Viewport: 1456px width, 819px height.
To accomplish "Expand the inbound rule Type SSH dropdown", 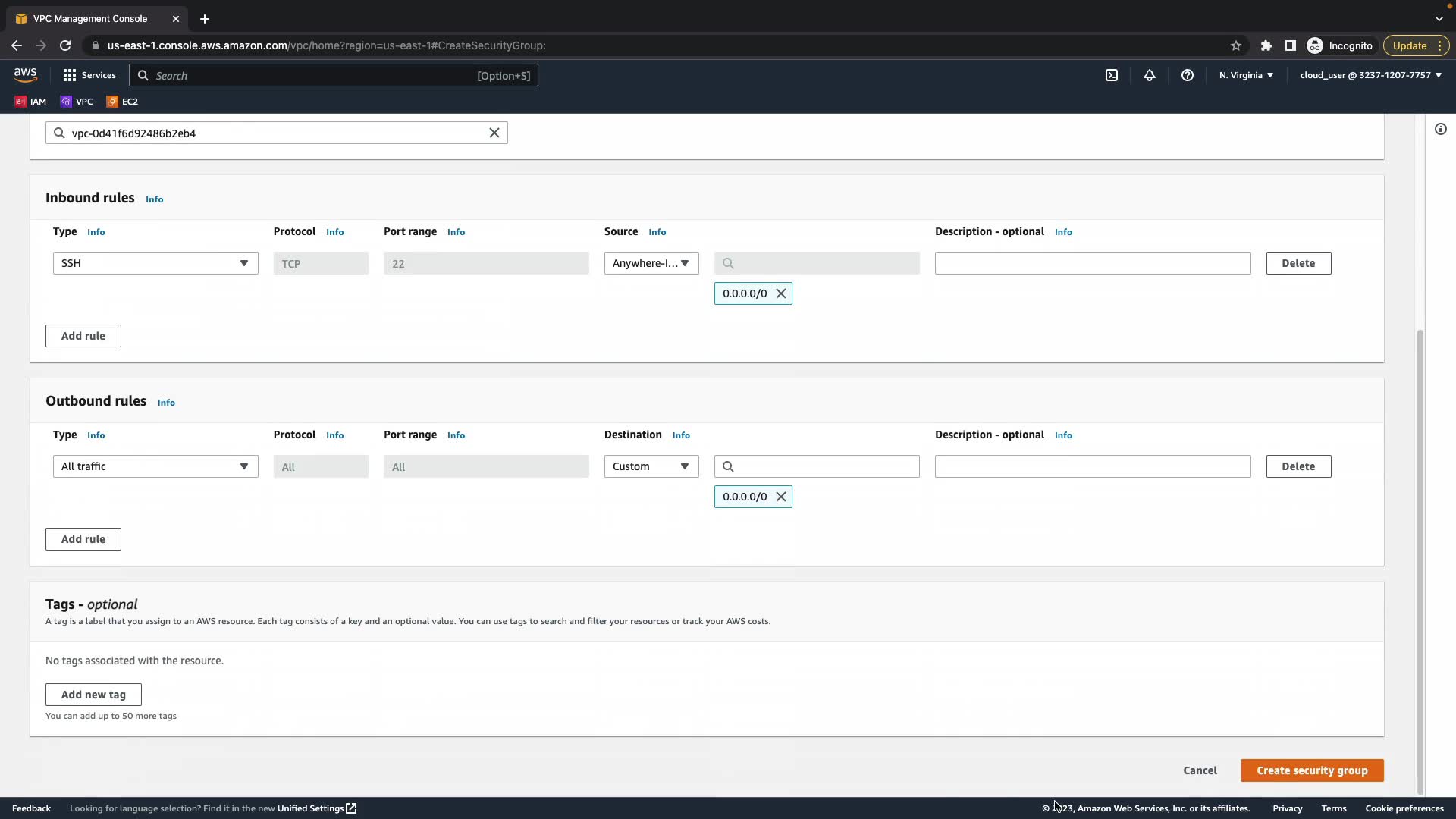I will click(155, 263).
